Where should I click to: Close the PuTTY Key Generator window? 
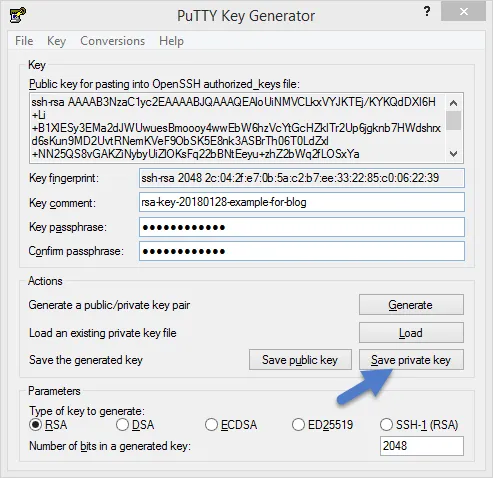coord(463,12)
